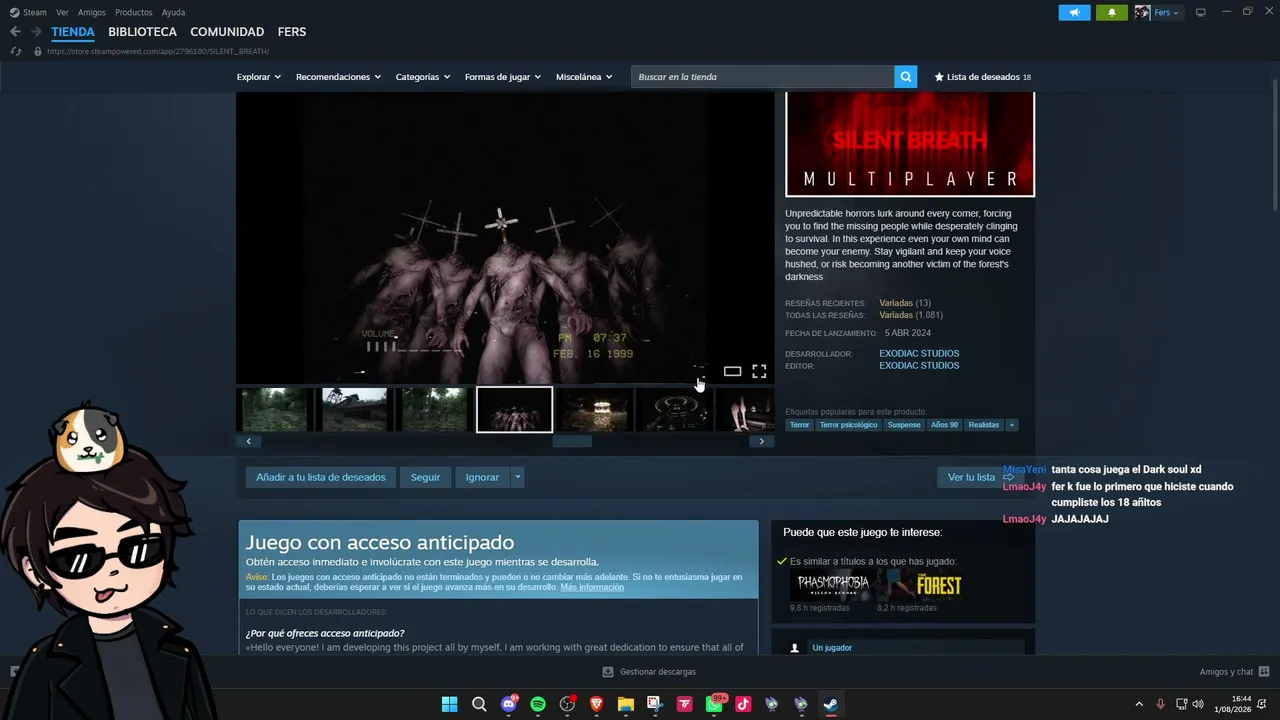
Task: Open the dropdown arrow next to Ignorar
Action: pyautogui.click(x=517, y=477)
